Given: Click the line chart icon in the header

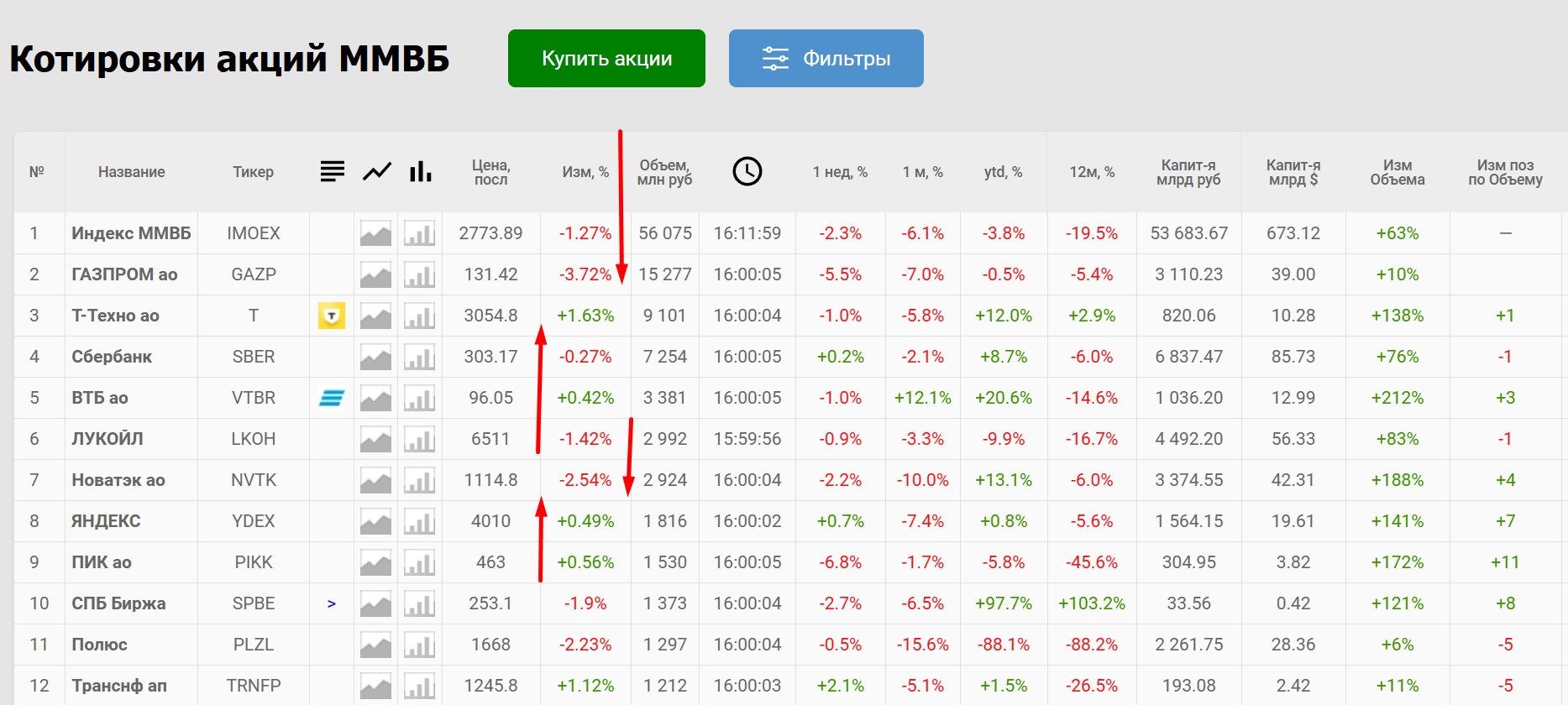Looking at the screenshot, I should 377,171.
